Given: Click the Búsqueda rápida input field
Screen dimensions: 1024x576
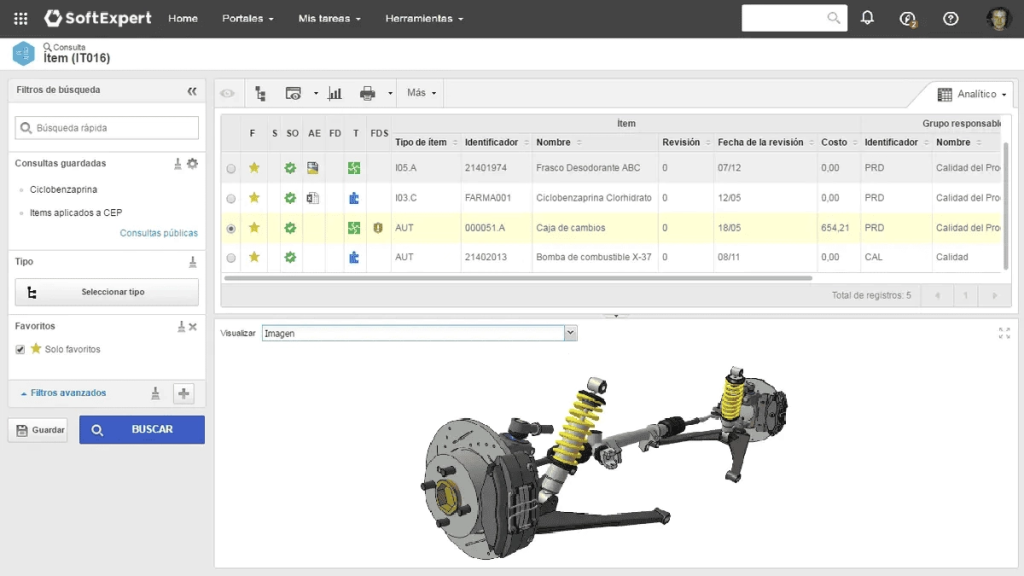Looking at the screenshot, I should 107,128.
